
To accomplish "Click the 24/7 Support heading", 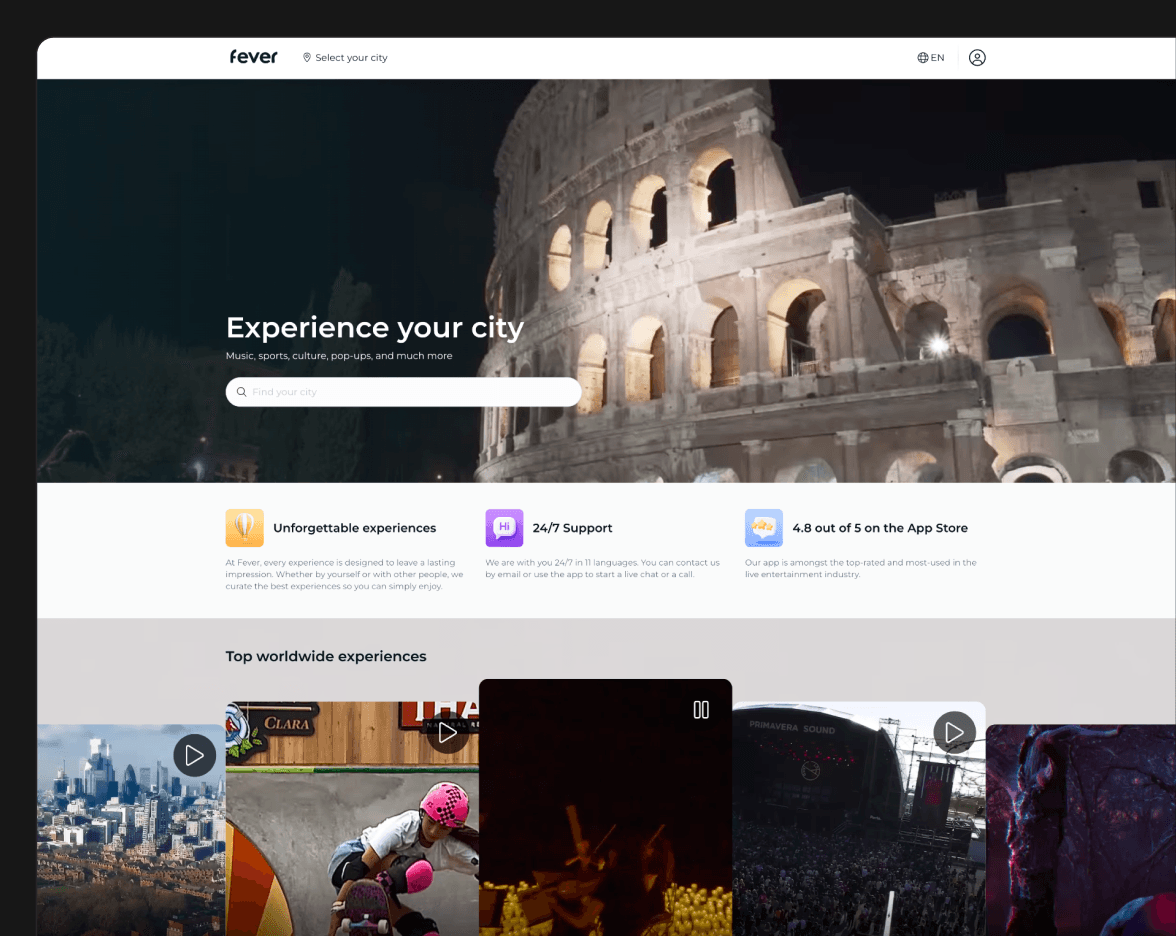I will (572, 528).
